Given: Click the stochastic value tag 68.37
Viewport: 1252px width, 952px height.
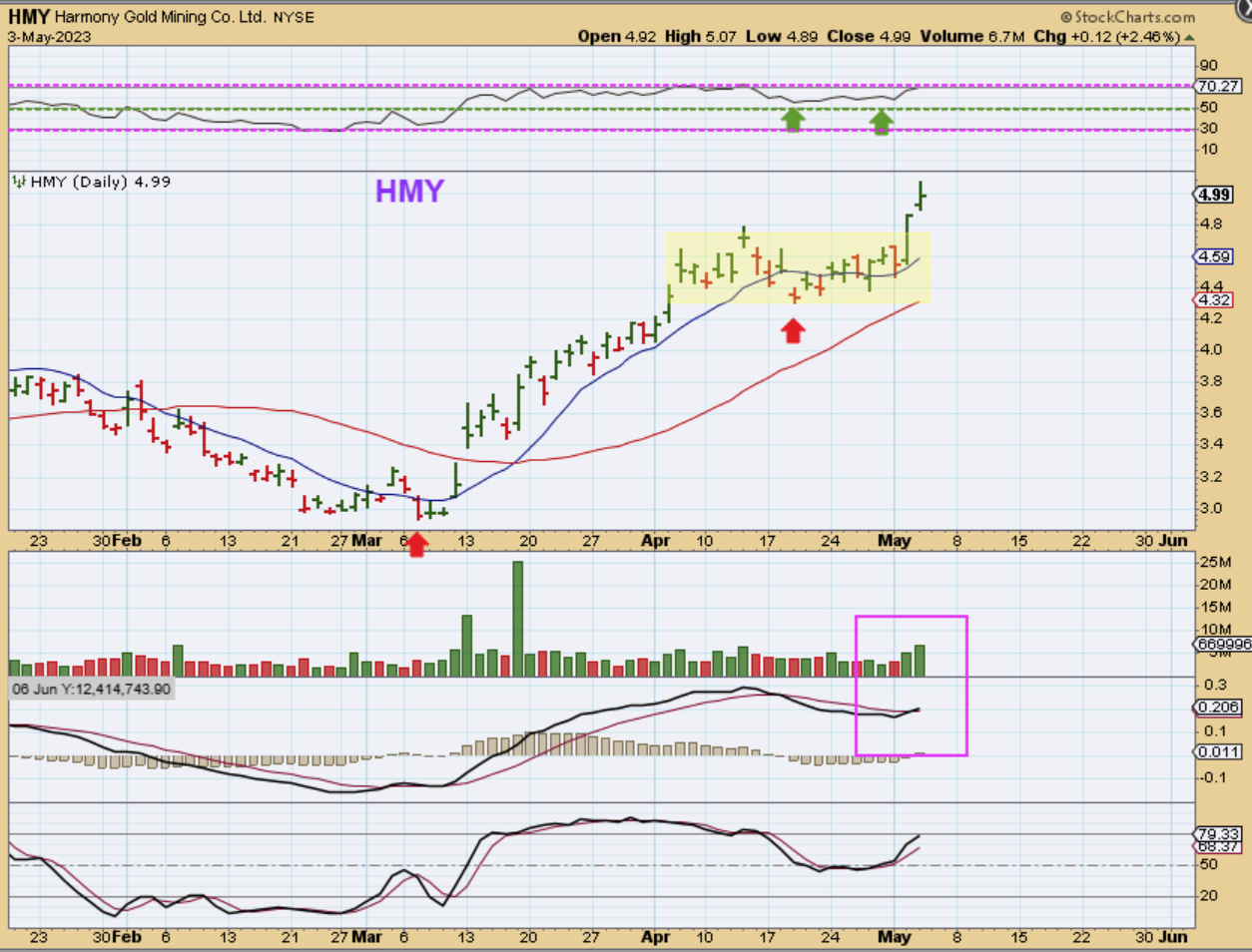Looking at the screenshot, I should (1219, 846).
